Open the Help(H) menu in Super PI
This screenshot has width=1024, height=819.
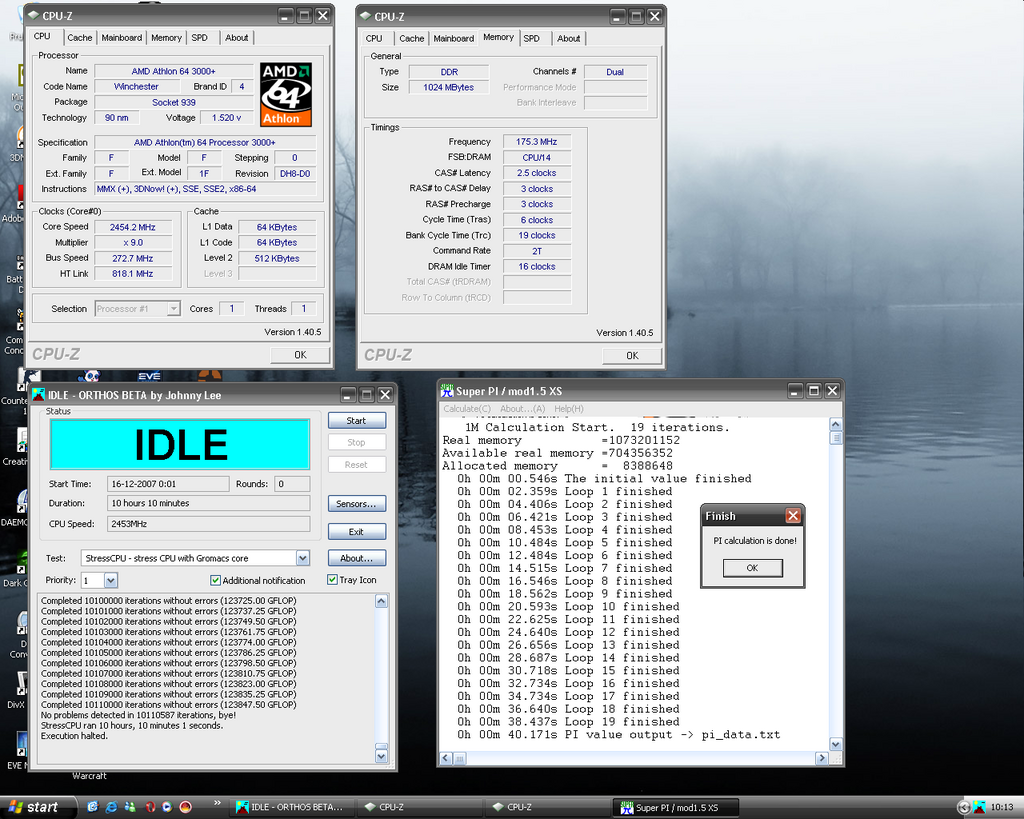(x=569, y=409)
